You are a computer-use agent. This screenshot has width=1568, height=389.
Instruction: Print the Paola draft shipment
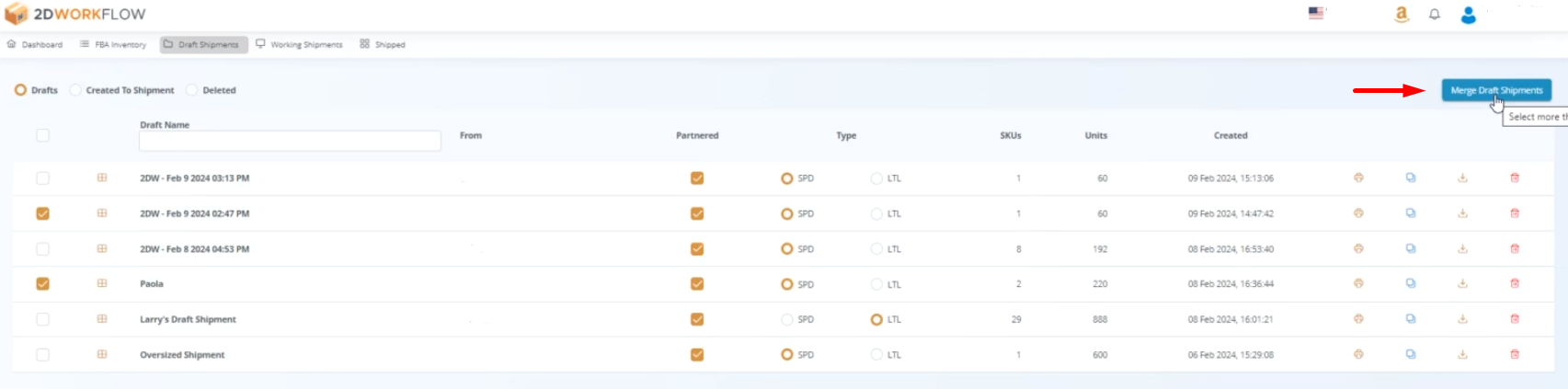coord(1358,284)
